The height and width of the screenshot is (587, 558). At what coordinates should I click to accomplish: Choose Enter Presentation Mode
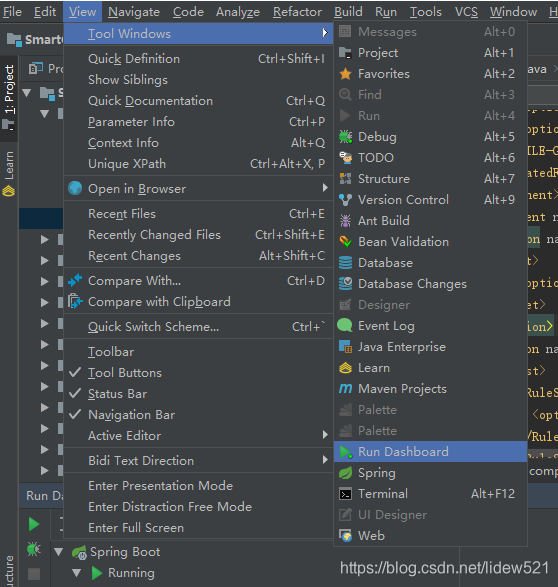click(198, 486)
